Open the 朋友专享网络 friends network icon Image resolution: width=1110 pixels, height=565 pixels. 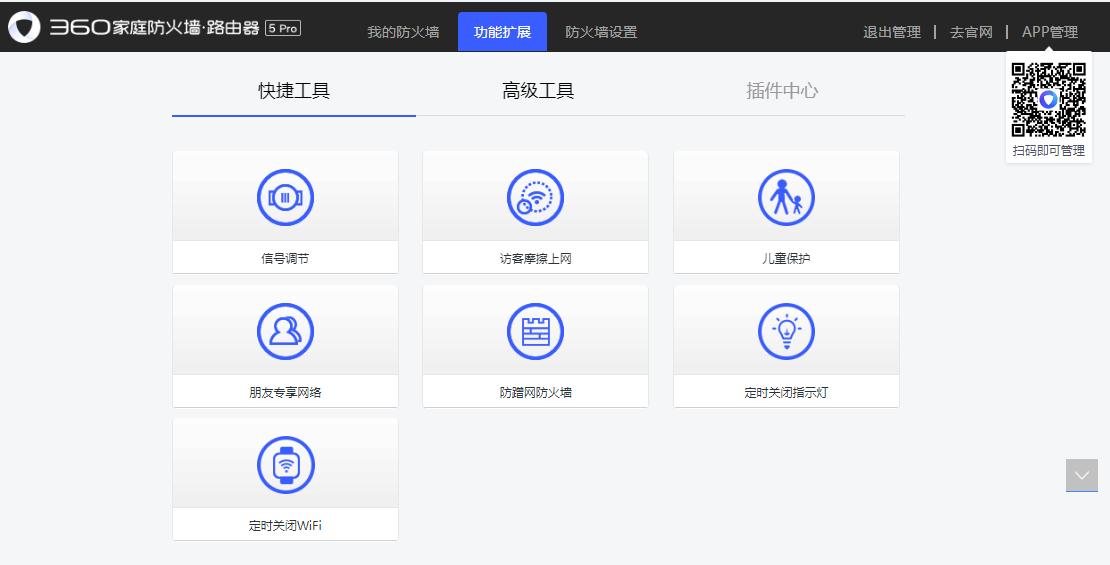(x=285, y=331)
